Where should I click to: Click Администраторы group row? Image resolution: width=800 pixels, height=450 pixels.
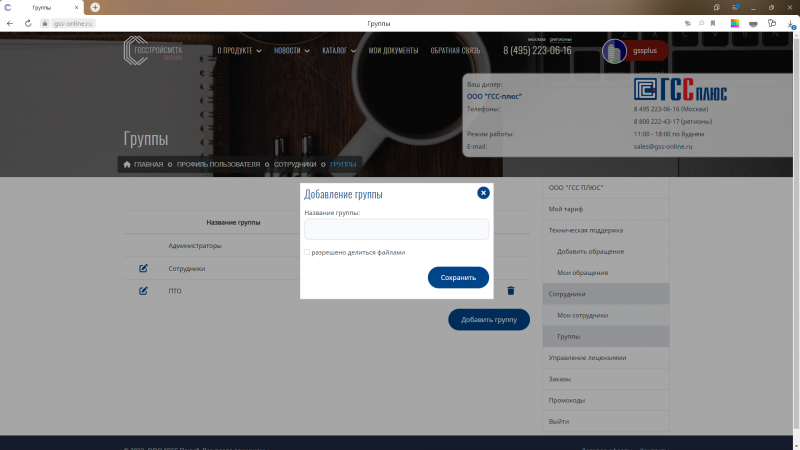coord(195,245)
